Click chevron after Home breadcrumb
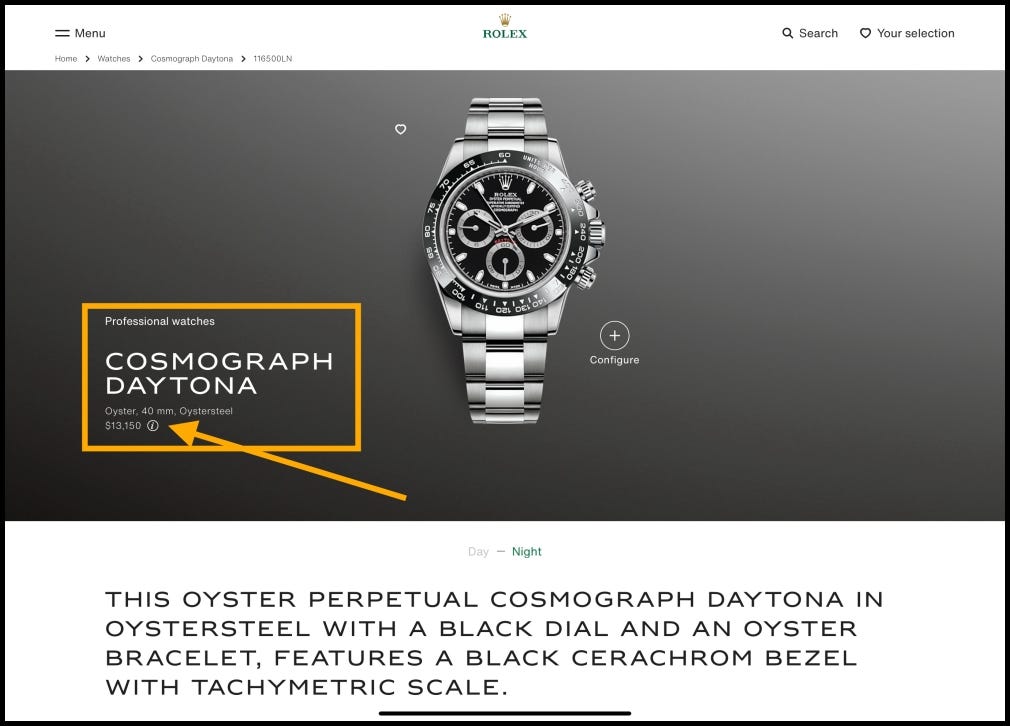1010x726 pixels. click(88, 59)
